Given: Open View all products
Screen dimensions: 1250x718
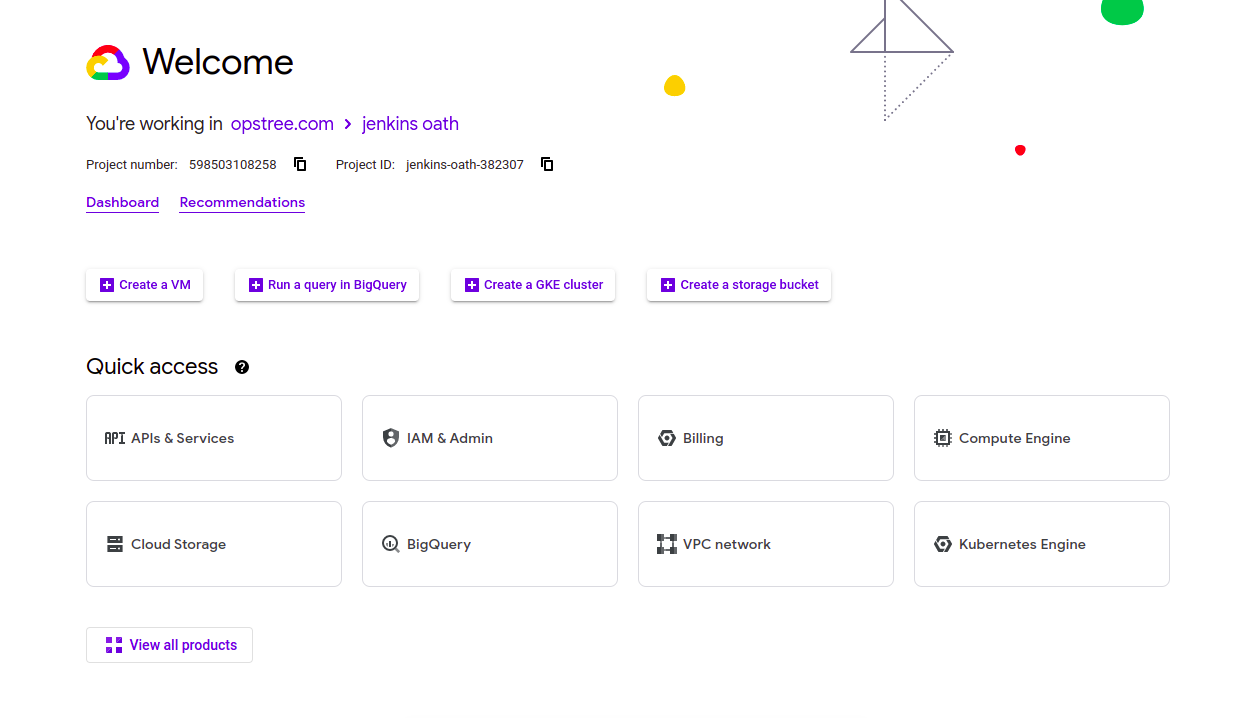Looking at the screenshot, I should click(170, 645).
